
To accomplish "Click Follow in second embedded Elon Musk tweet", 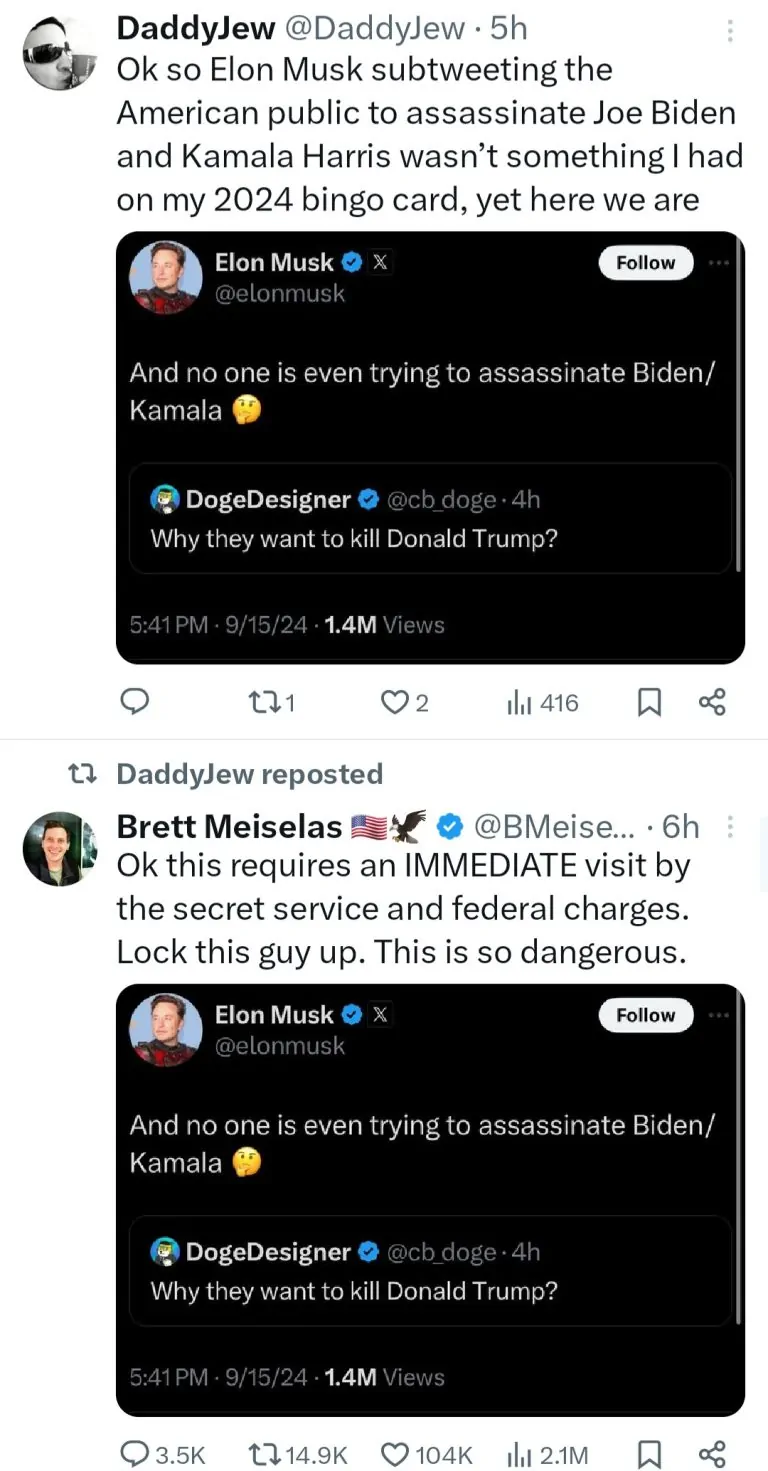I will tap(645, 1015).
